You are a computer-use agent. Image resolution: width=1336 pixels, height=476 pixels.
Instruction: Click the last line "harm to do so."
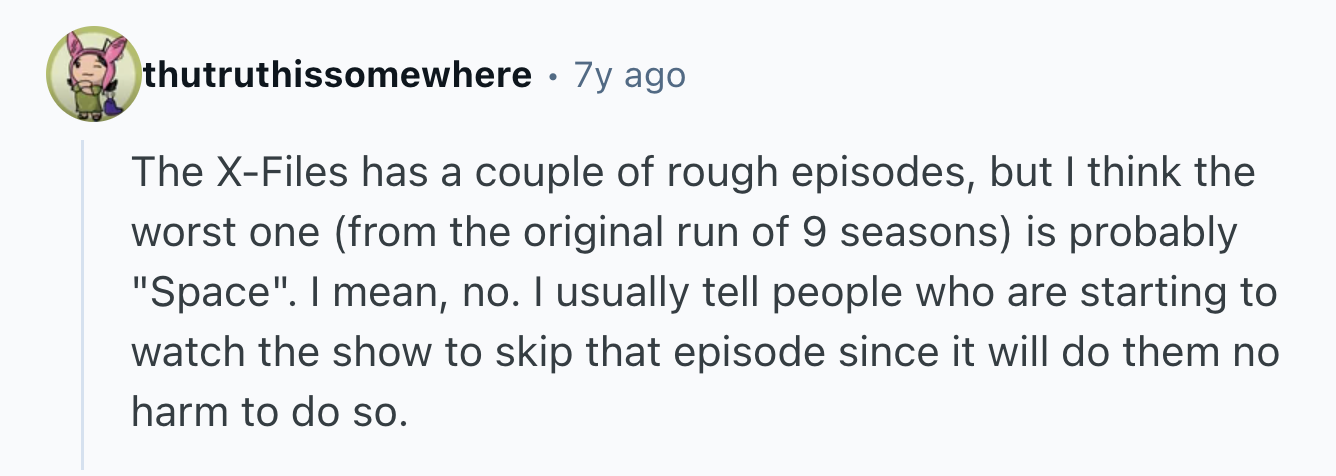(268, 413)
